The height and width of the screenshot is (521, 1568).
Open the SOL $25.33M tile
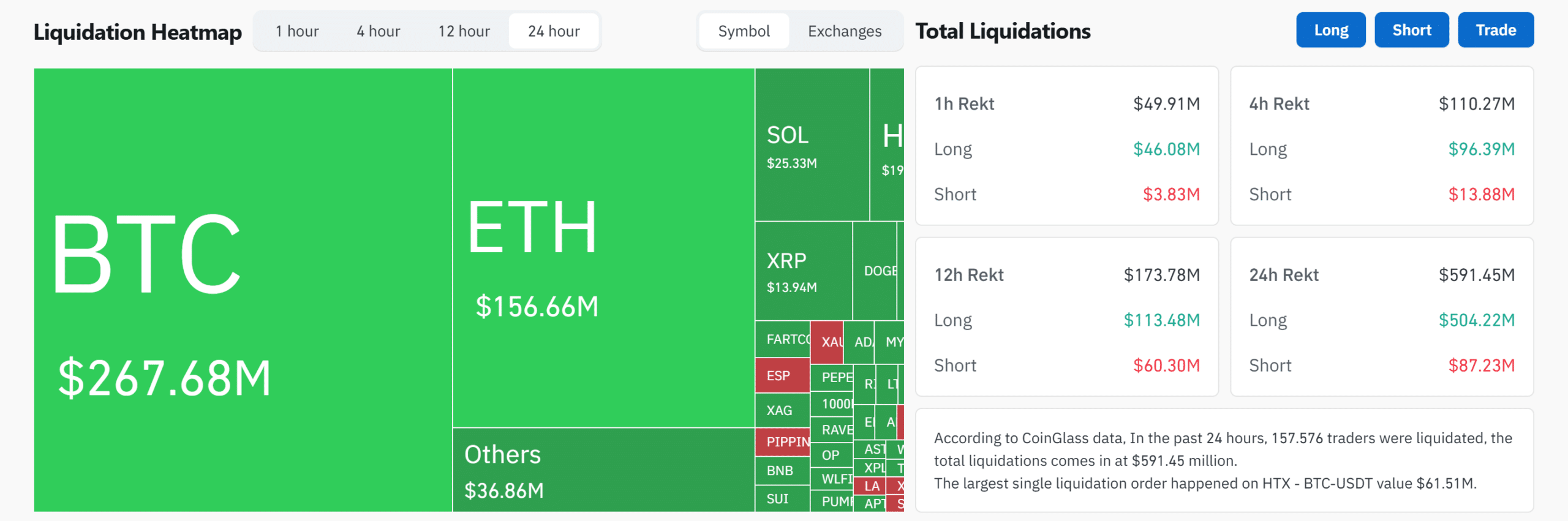[x=812, y=144]
